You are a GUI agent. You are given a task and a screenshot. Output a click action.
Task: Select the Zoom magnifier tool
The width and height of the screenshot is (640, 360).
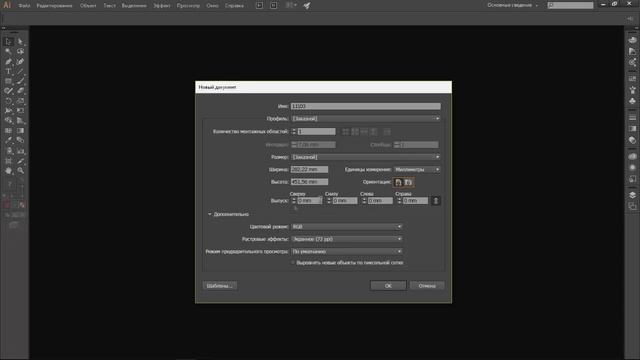pyautogui.click(x=20, y=171)
